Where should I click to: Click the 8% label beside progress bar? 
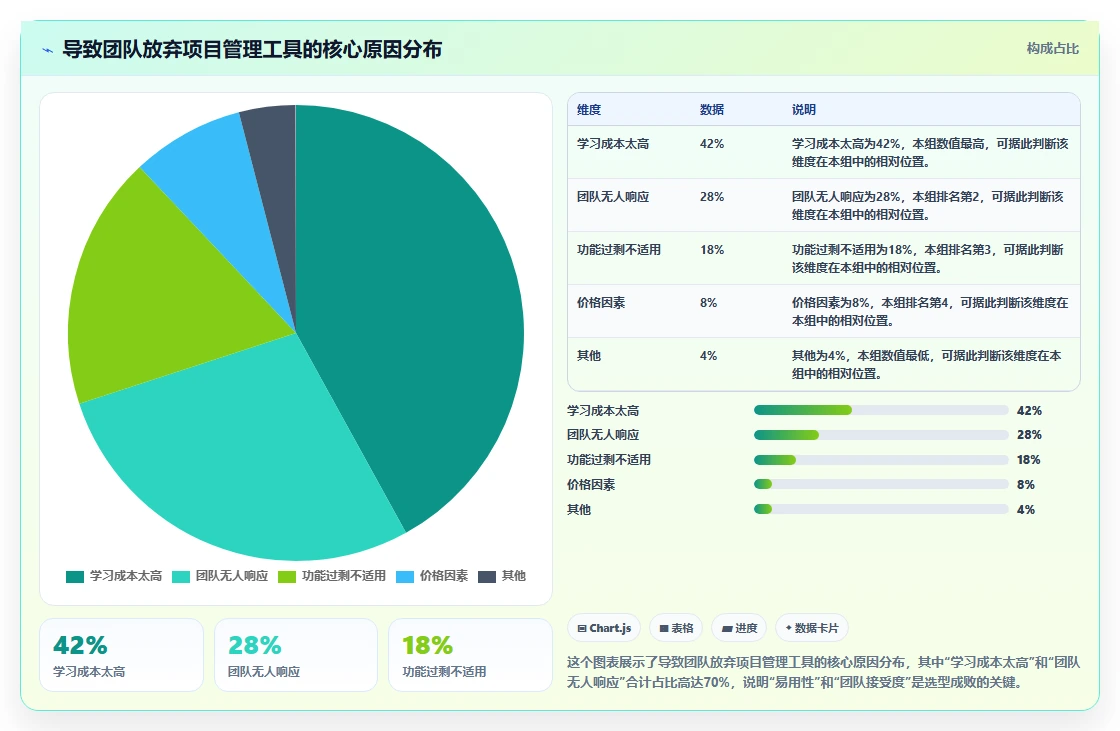1026,484
